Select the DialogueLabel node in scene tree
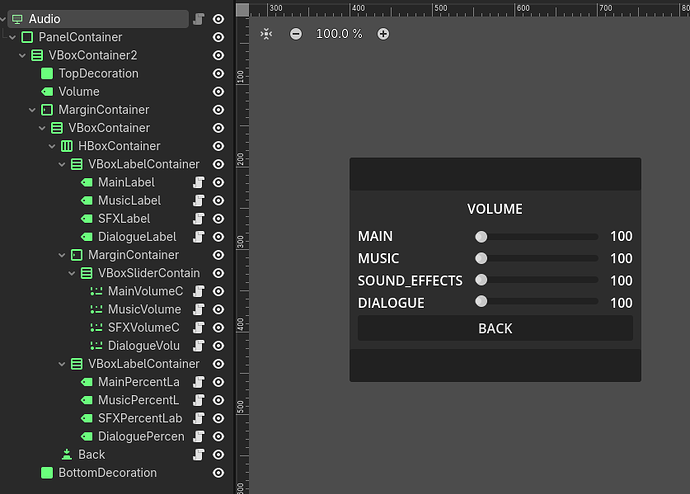The image size is (690, 494). tap(136, 237)
